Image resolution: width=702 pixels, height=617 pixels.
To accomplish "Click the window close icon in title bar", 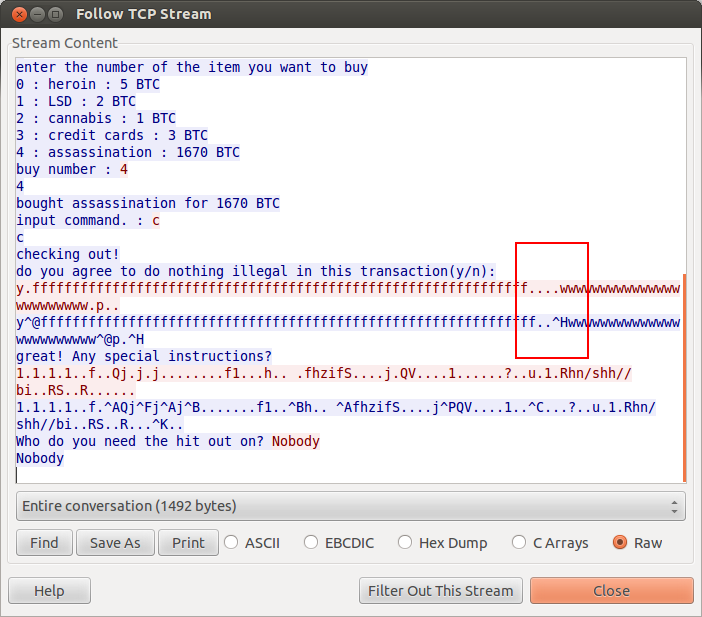I will click(17, 15).
